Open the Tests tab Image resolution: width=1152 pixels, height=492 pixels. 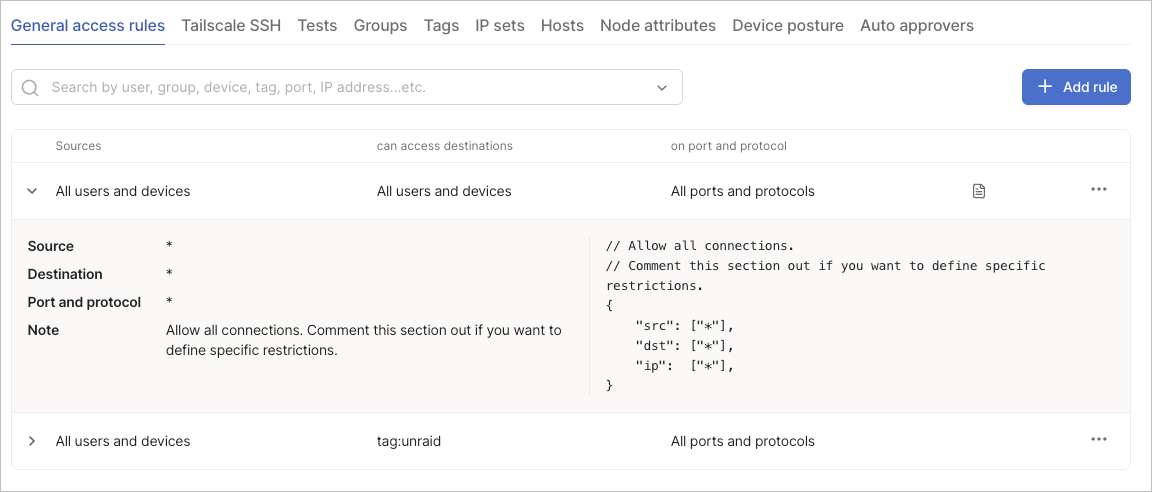(x=317, y=26)
